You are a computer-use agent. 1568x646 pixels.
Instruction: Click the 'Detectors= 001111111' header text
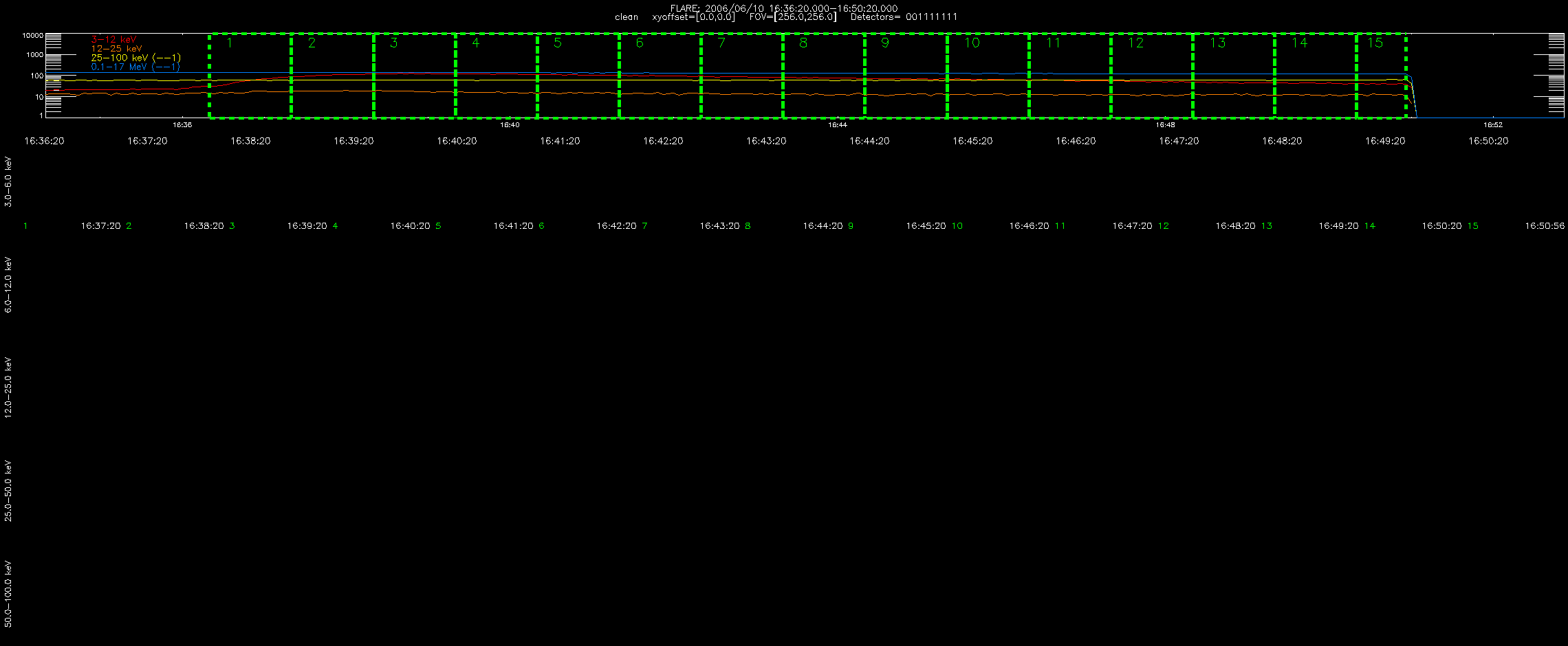[x=904, y=17]
